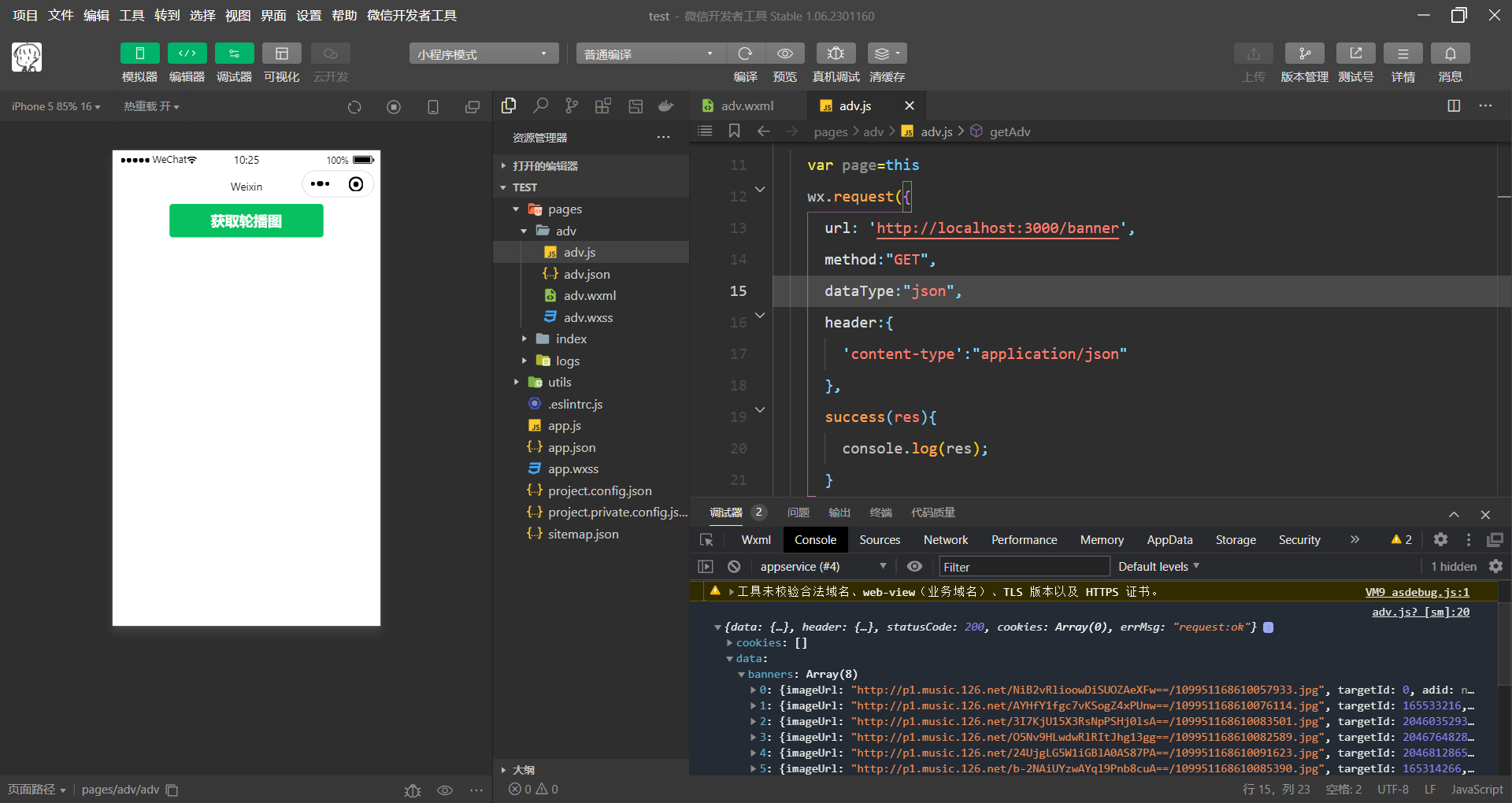Open the Default levels dropdown

click(x=1158, y=566)
